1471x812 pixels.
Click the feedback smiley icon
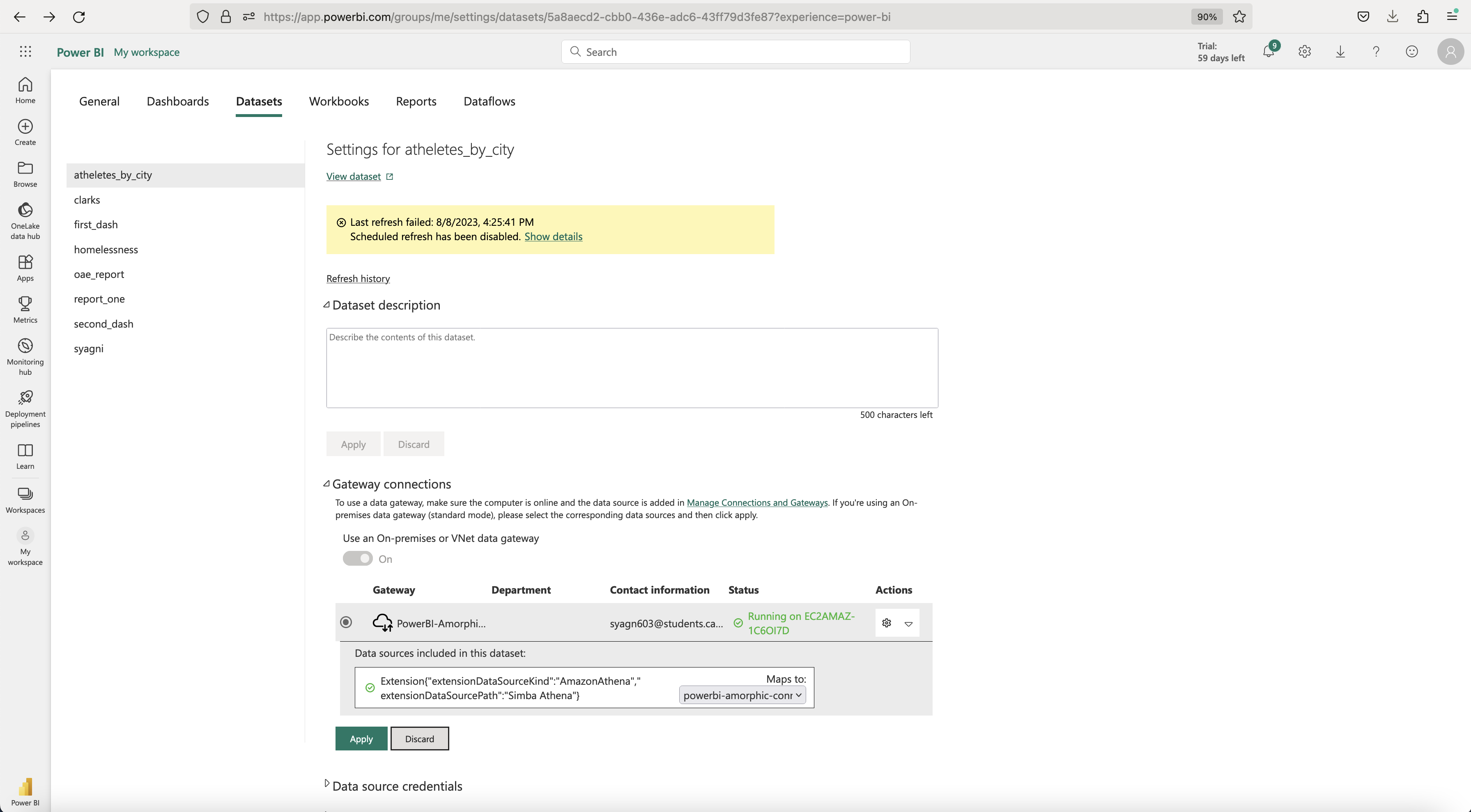click(x=1411, y=52)
